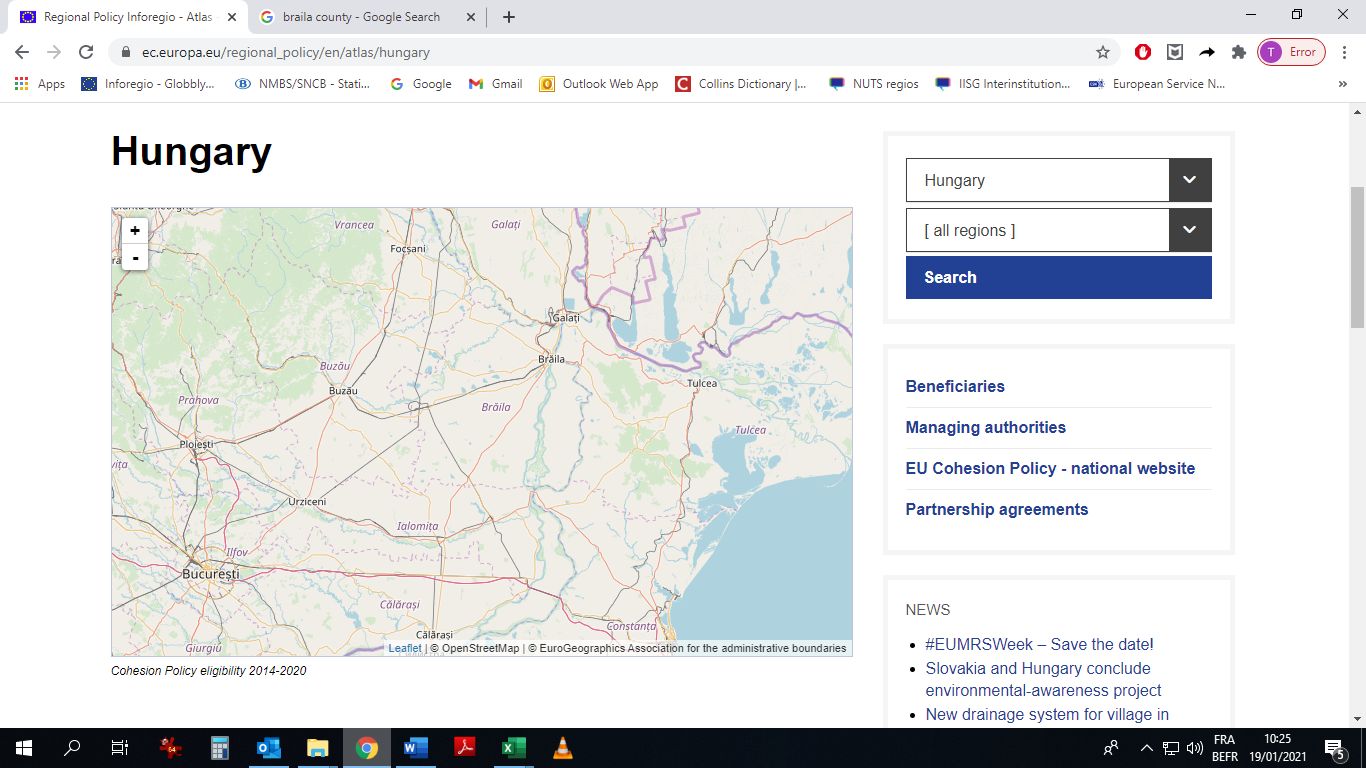Screen dimensions: 1366x768
Task: Open the Outlook Web App bookmark
Action: pyautogui.click(x=599, y=84)
